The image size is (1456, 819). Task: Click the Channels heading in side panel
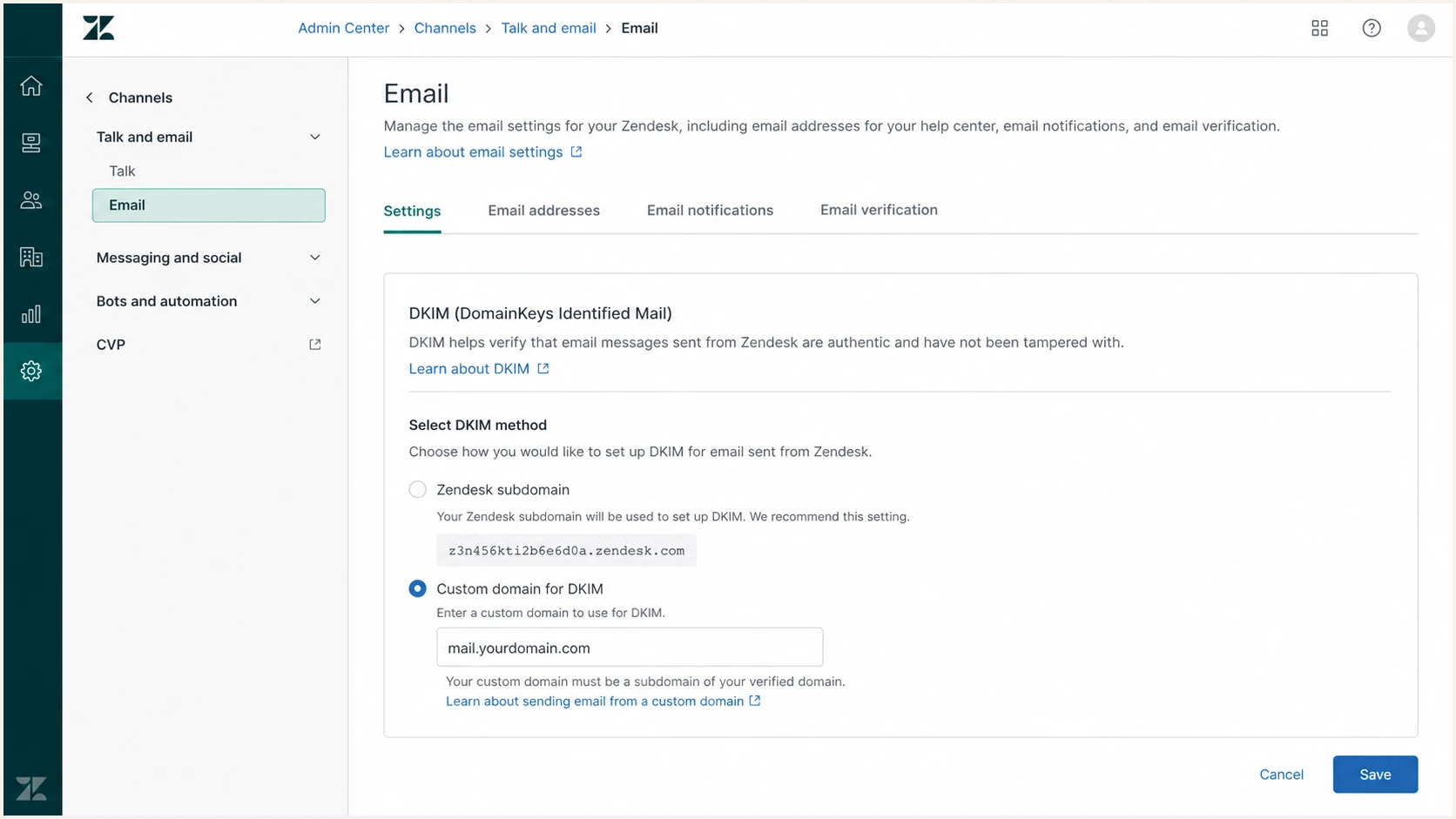(140, 97)
